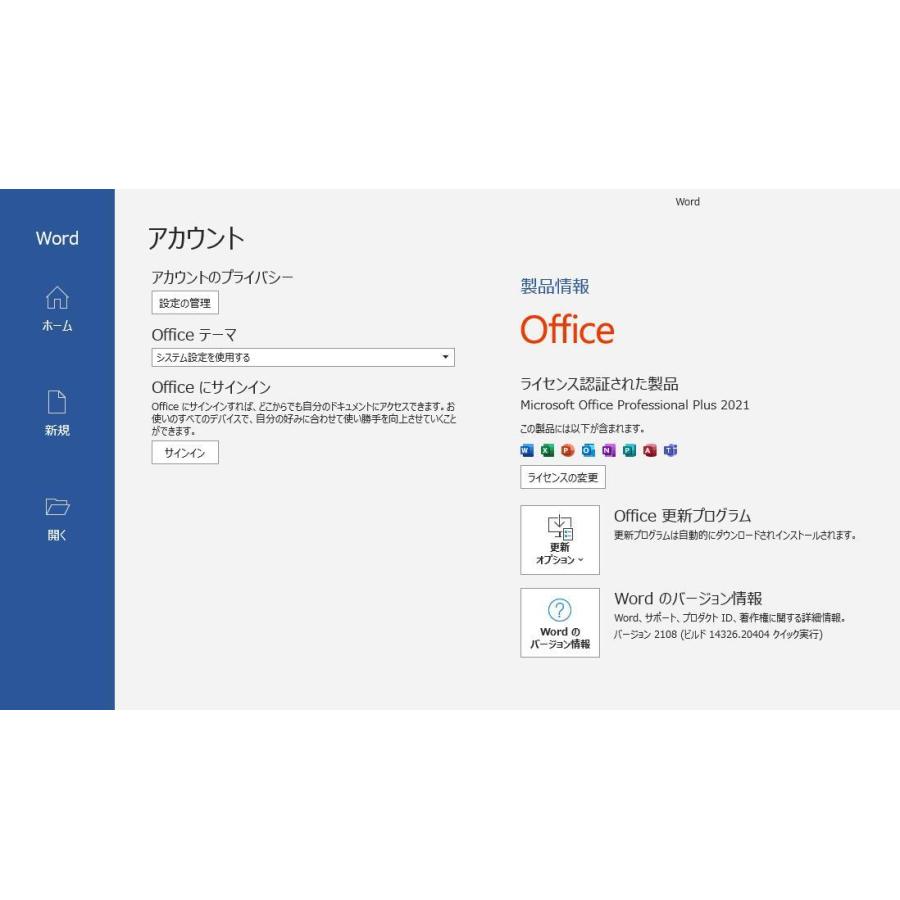Viewport: 900px width, 900px height.
Task: Click the 製品情報 heading
Action: point(554,286)
